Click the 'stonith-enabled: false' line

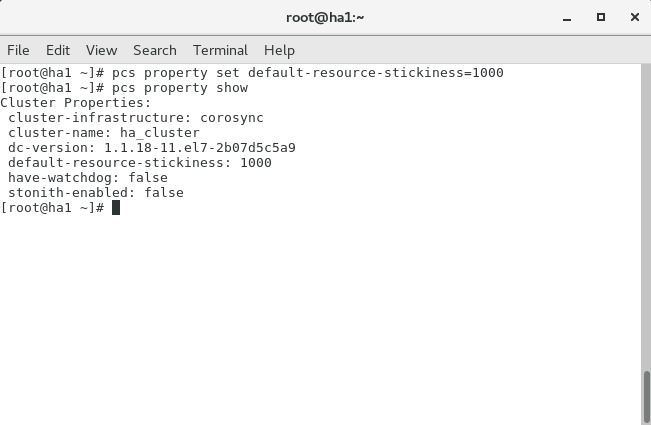point(96,193)
